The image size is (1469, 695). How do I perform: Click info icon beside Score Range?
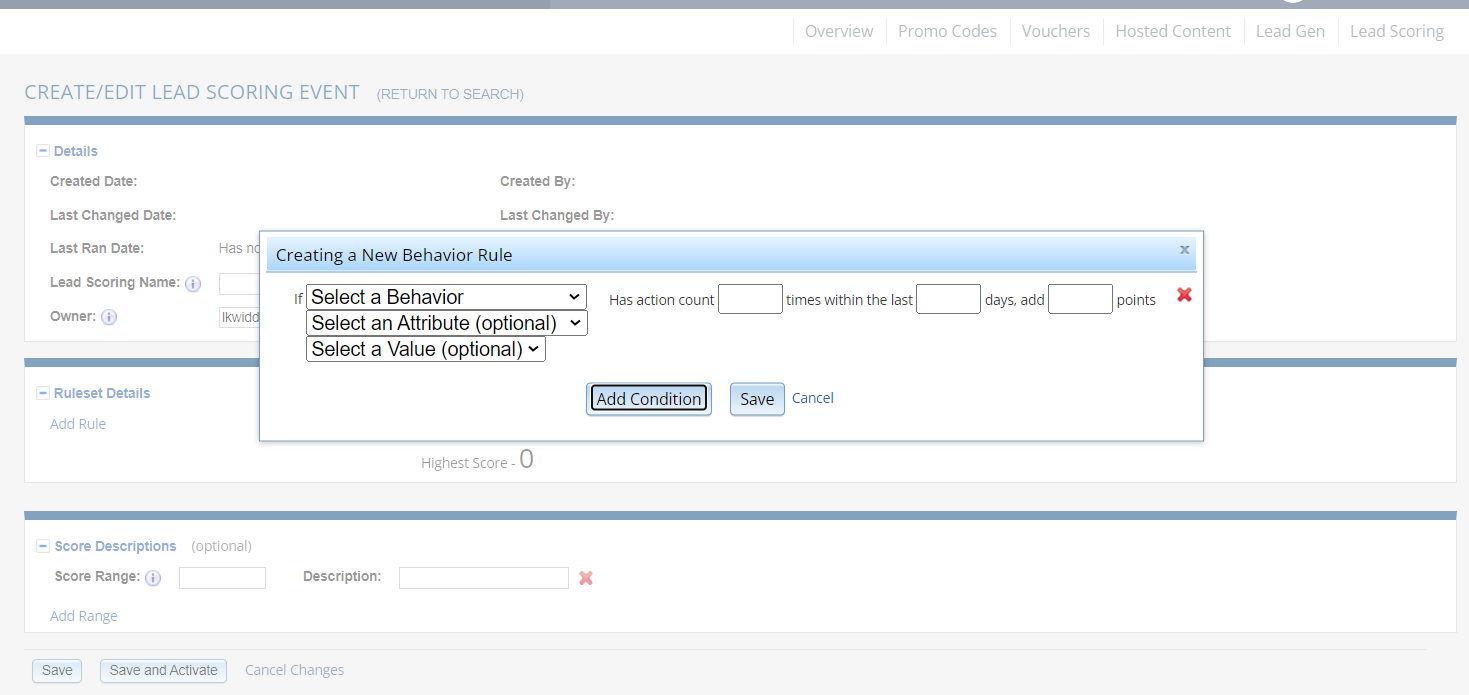153,578
